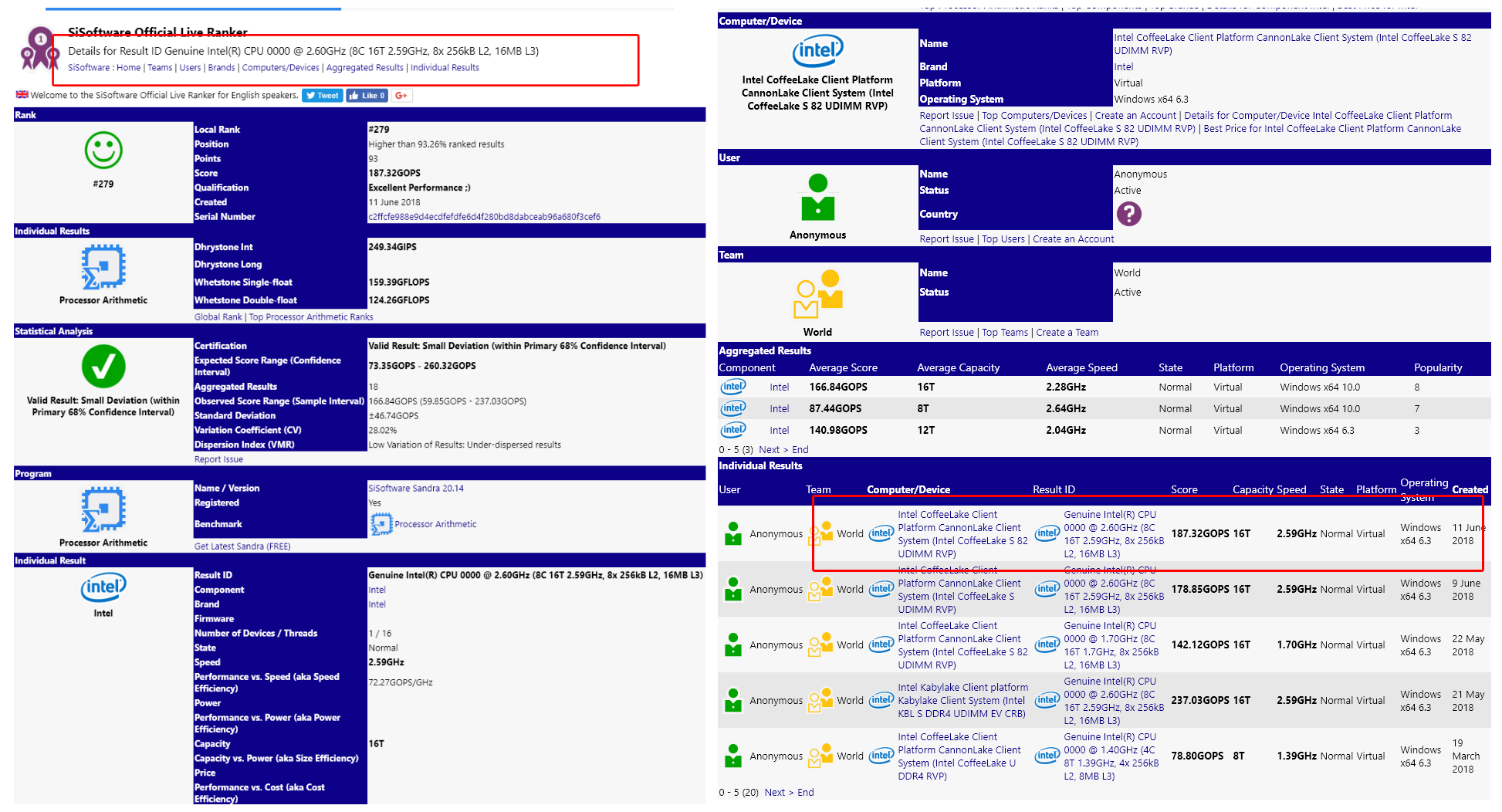Click Intel logo in 166.84GOPS aggregated row

click(733, 387)
